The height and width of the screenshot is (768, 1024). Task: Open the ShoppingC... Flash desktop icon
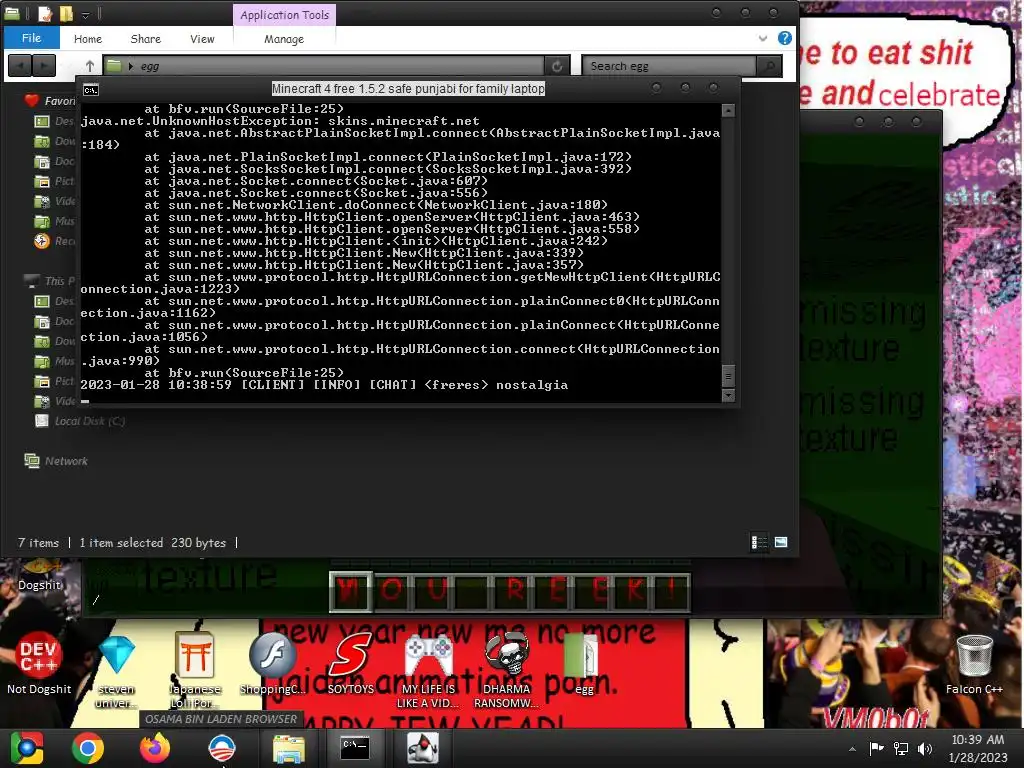point(272,663)
